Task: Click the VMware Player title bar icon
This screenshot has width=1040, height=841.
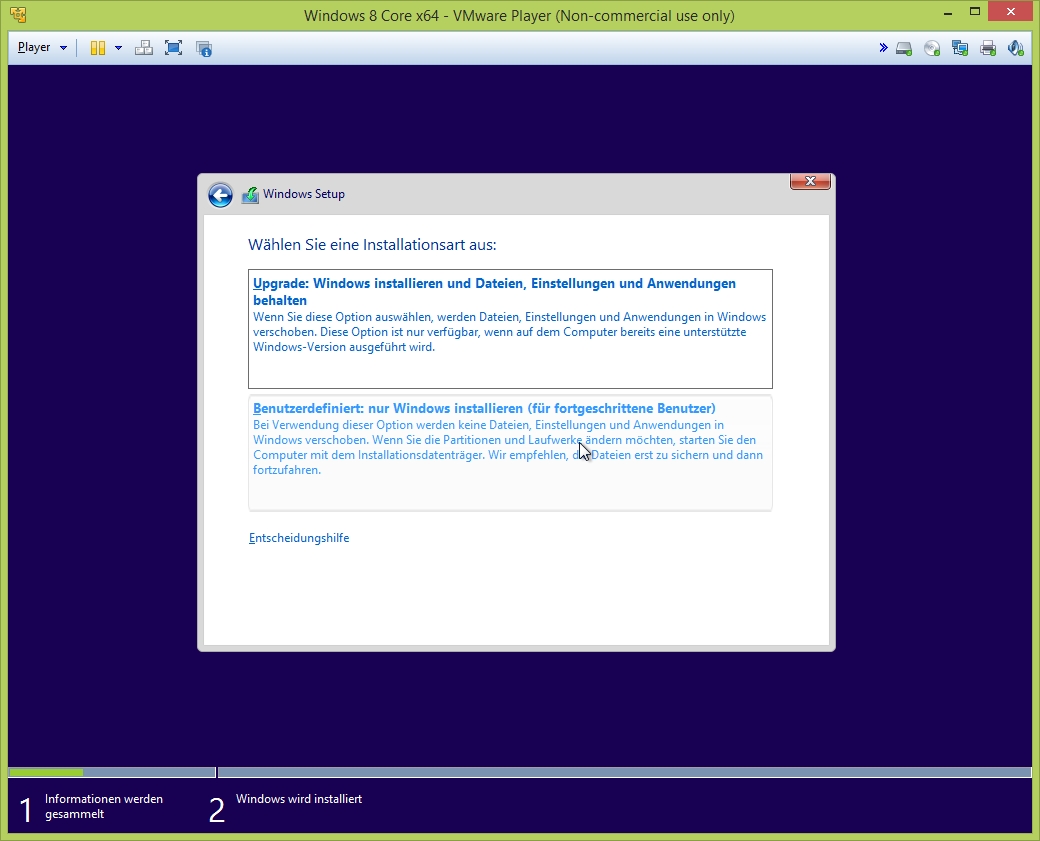Action: coord(19,15)
